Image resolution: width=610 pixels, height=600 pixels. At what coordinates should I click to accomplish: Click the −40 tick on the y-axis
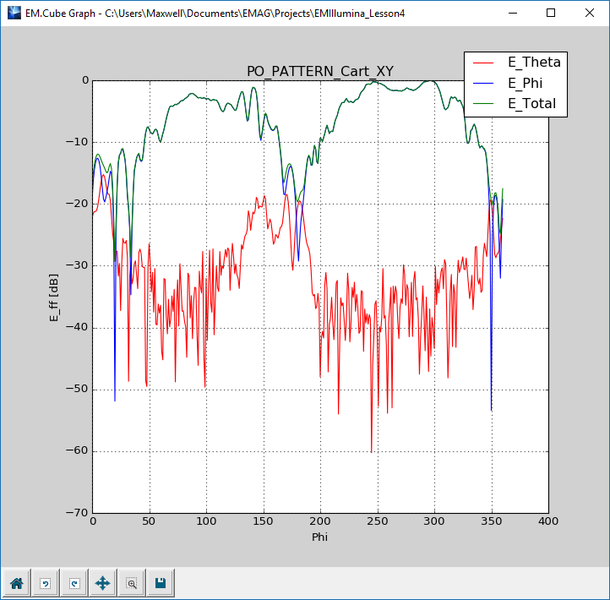pyautogui.click(x=76, y=327)
